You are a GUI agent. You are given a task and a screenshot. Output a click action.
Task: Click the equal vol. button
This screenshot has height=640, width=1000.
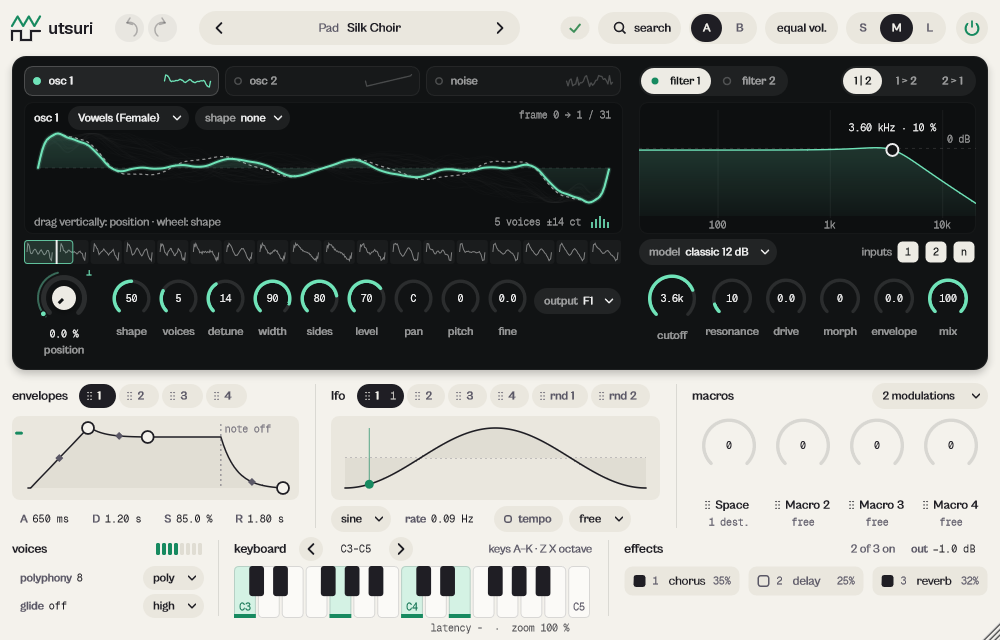[x=801, y=28]
